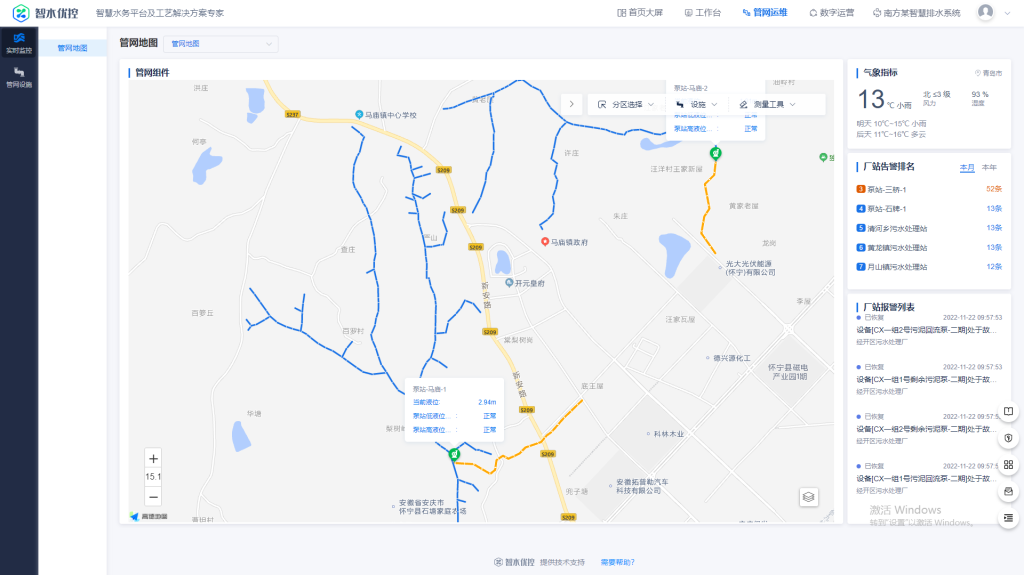
Task: Click ranking row 清河乡污水处理站
Action: [x=929, y=228]
